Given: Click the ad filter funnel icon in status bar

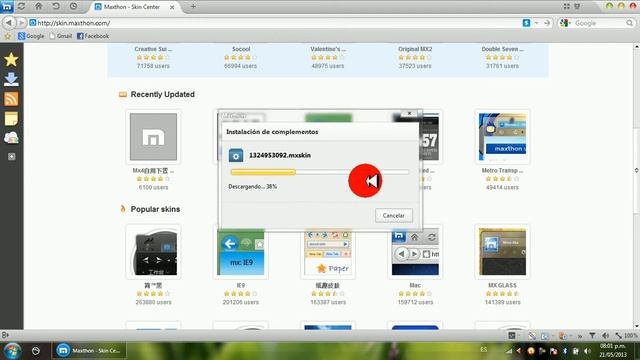Looking at the screenshot, I should point(592,336).
